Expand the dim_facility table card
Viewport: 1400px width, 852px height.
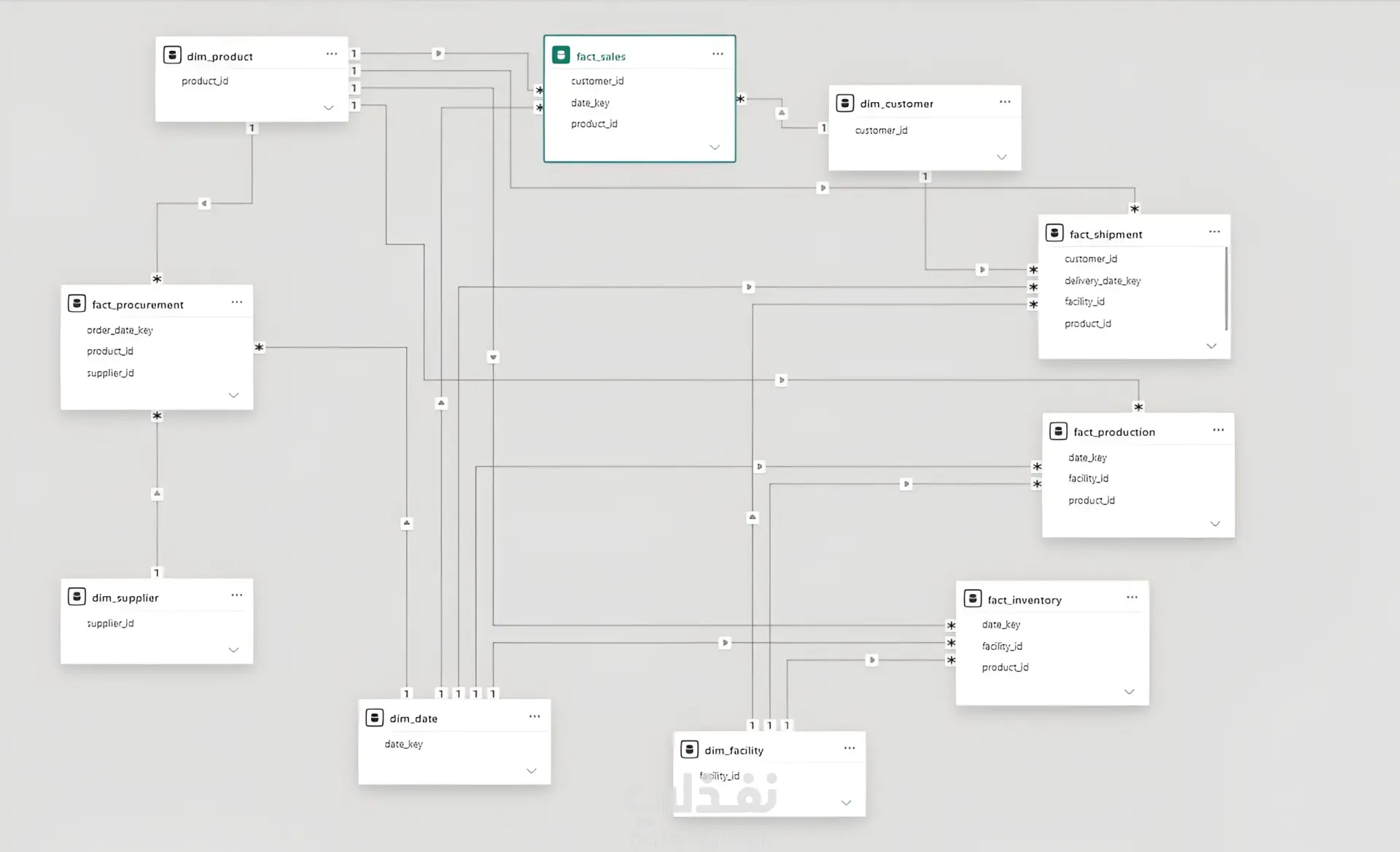846,802
